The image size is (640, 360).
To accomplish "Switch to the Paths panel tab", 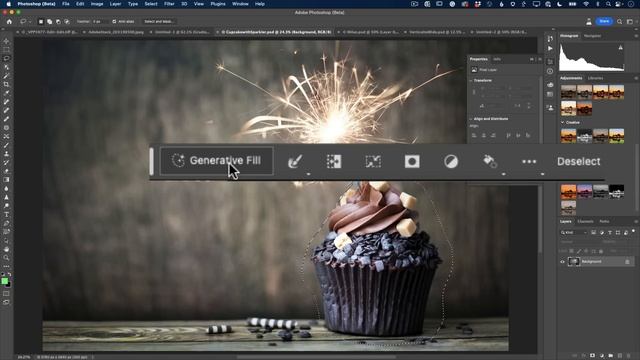I will click(604, 222).
